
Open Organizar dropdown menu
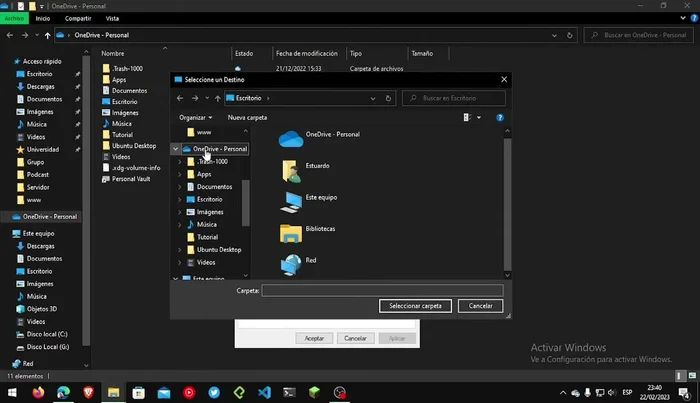[x=196, y=117]
